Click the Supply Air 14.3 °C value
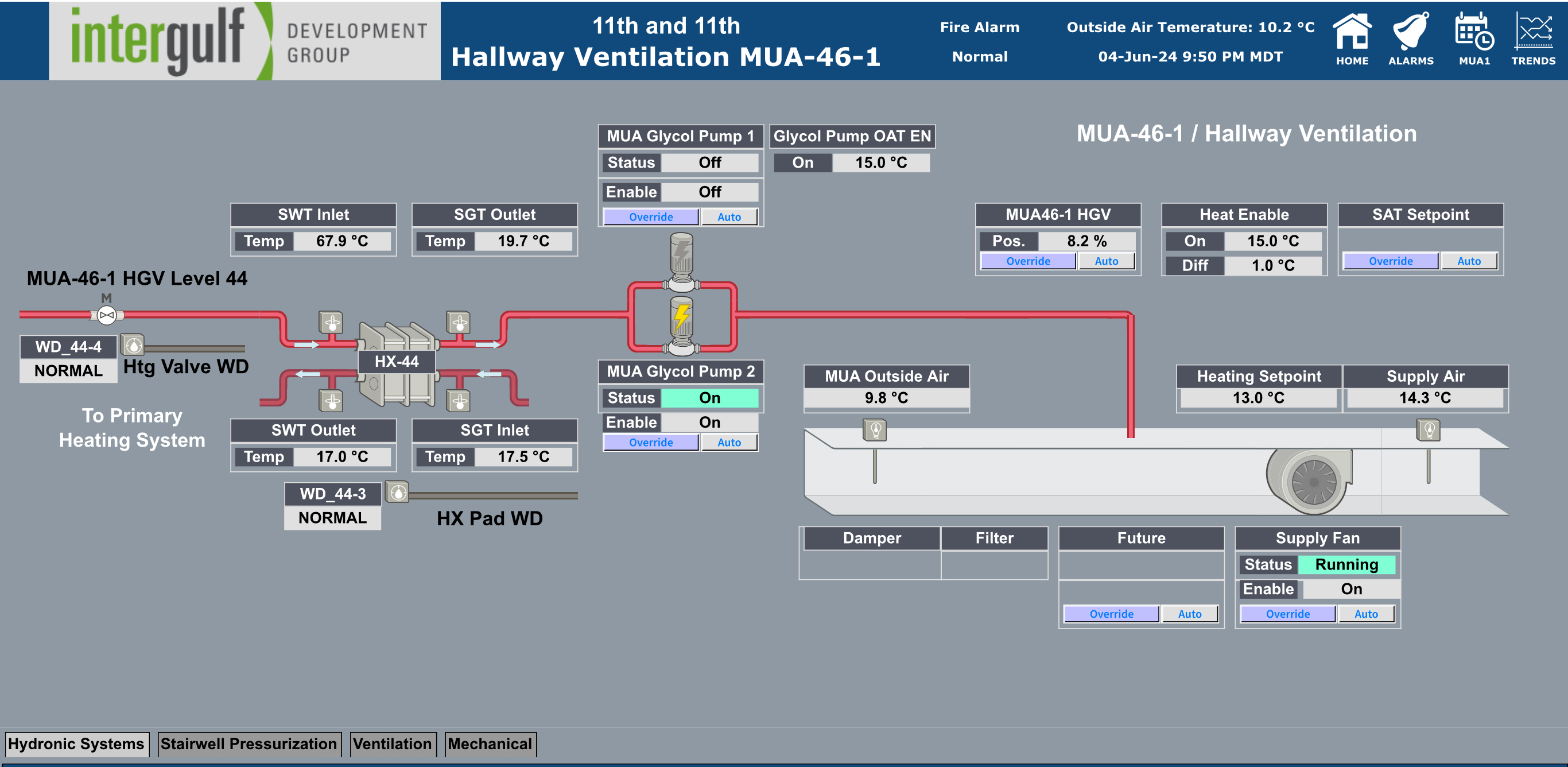Image resolution: width=1568 pixels, height=767 pixels. (1425, 398)
